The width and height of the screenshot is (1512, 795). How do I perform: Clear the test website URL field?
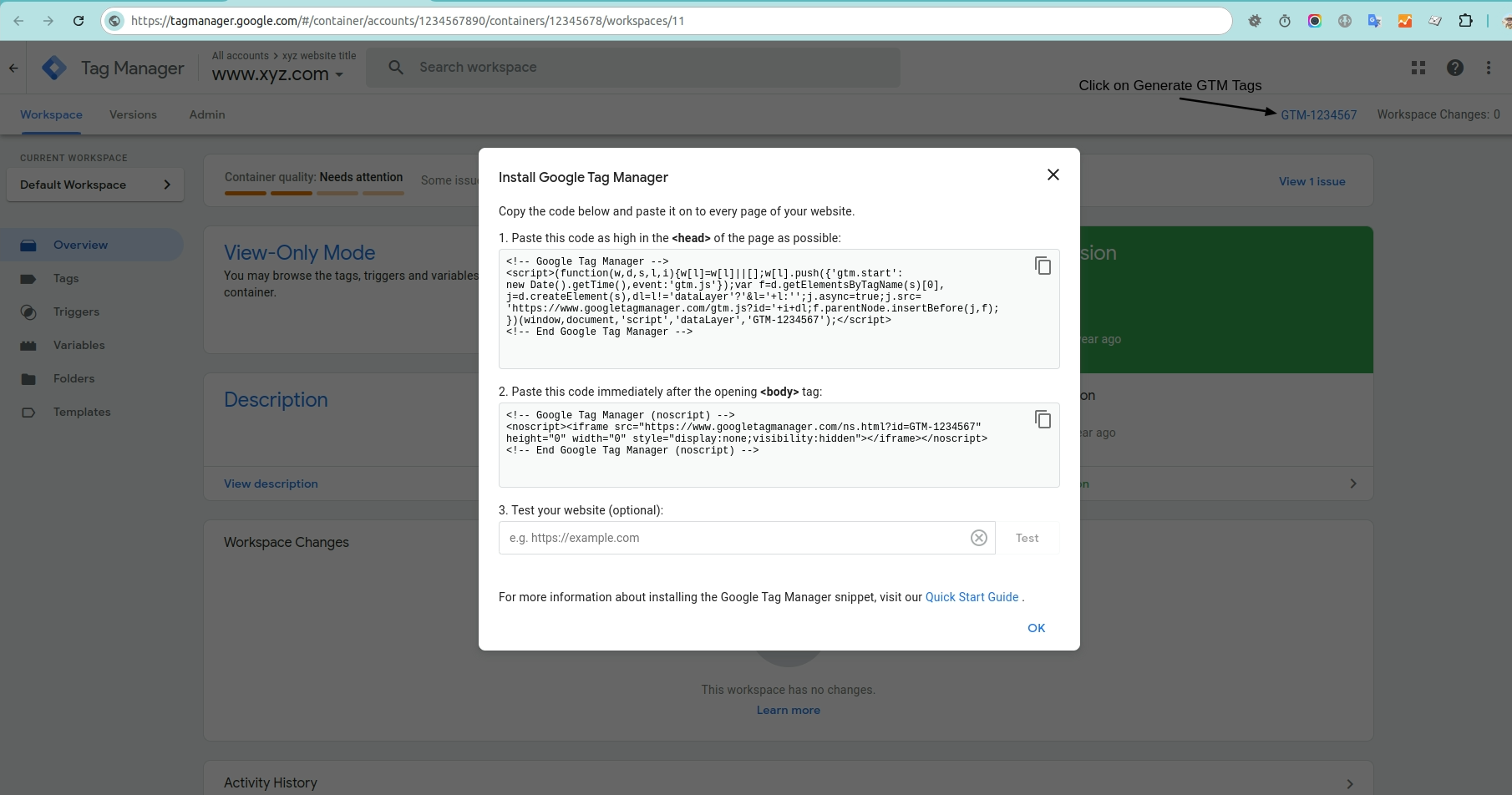click(978, 538)
